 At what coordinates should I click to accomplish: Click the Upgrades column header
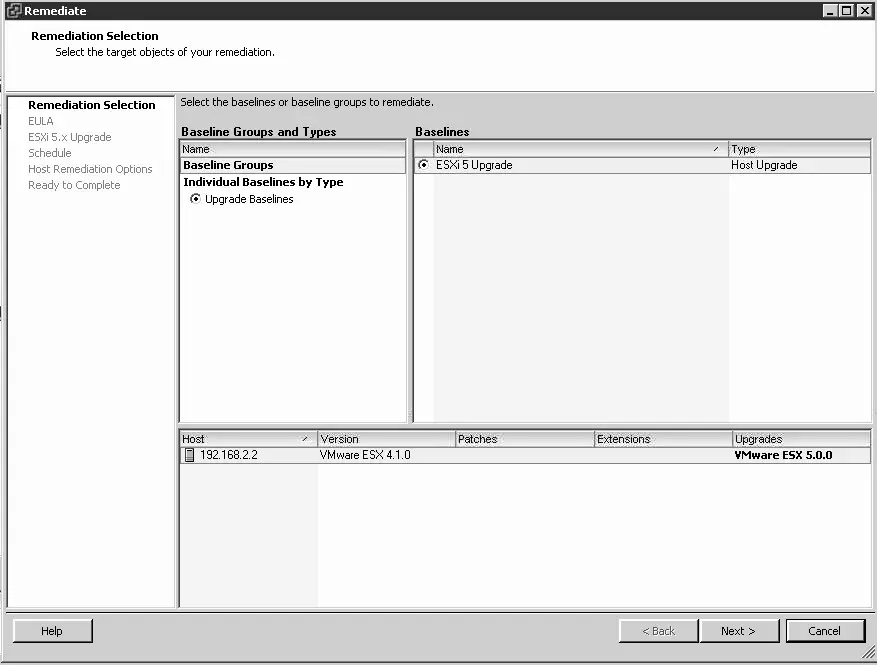pyautogui.click(x=801, y=439)
